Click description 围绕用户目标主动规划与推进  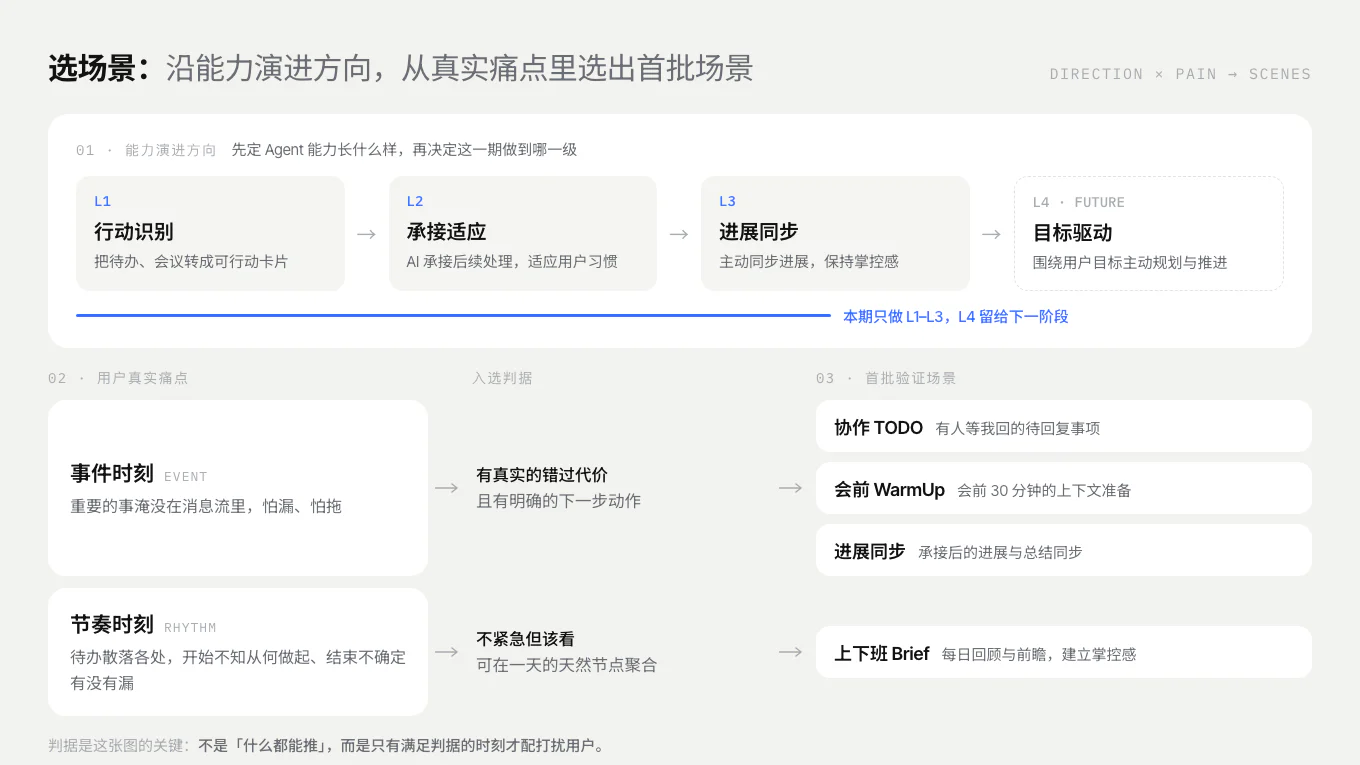[1130, 262]
